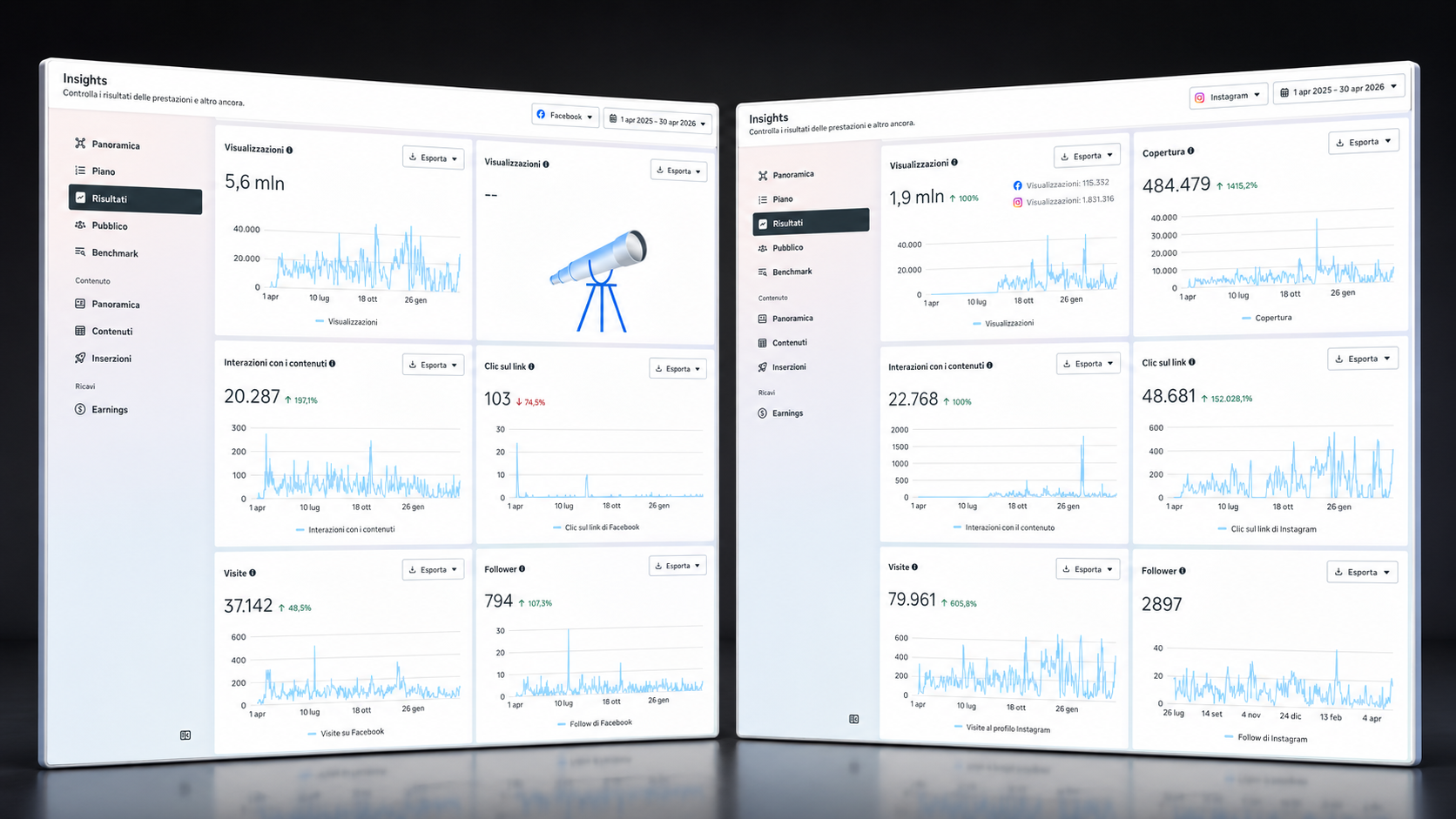This screenshot has height=819, width=1456.
Task: Go to Contenuti in Instagram panel sidebar
Action: click(x=782, y=343)
